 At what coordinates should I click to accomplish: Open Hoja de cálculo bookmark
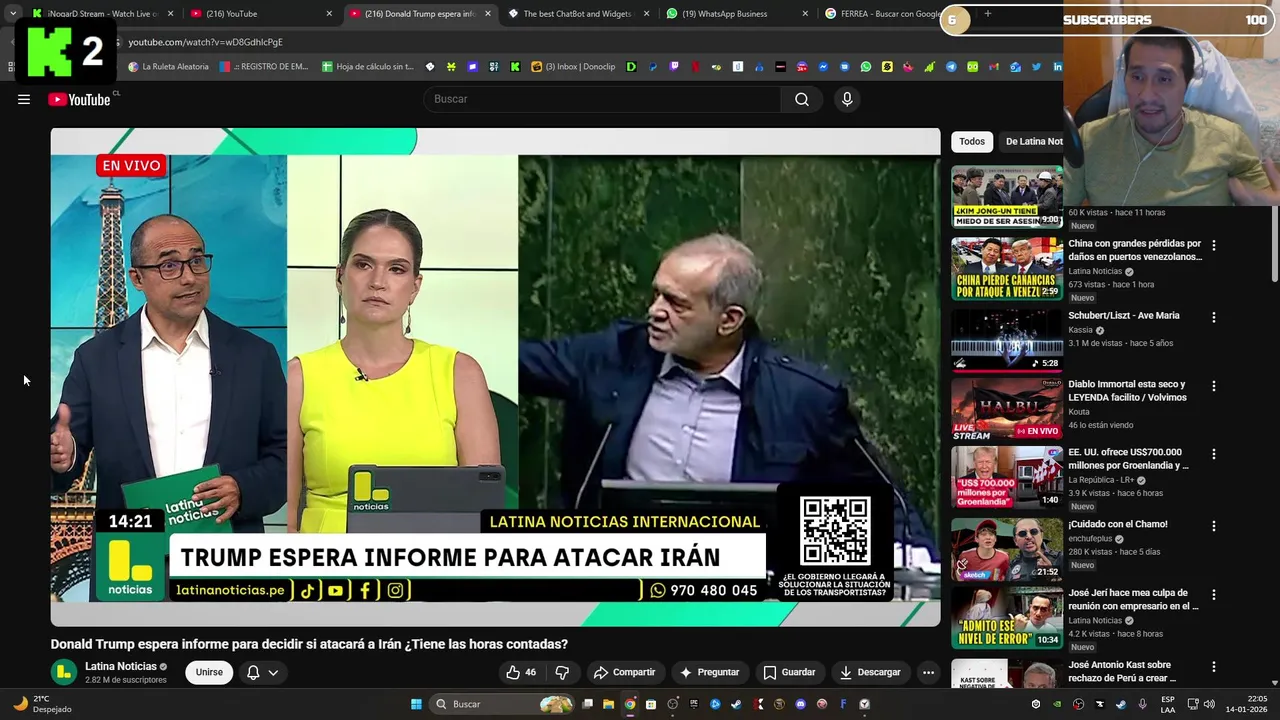pos(368,67)
